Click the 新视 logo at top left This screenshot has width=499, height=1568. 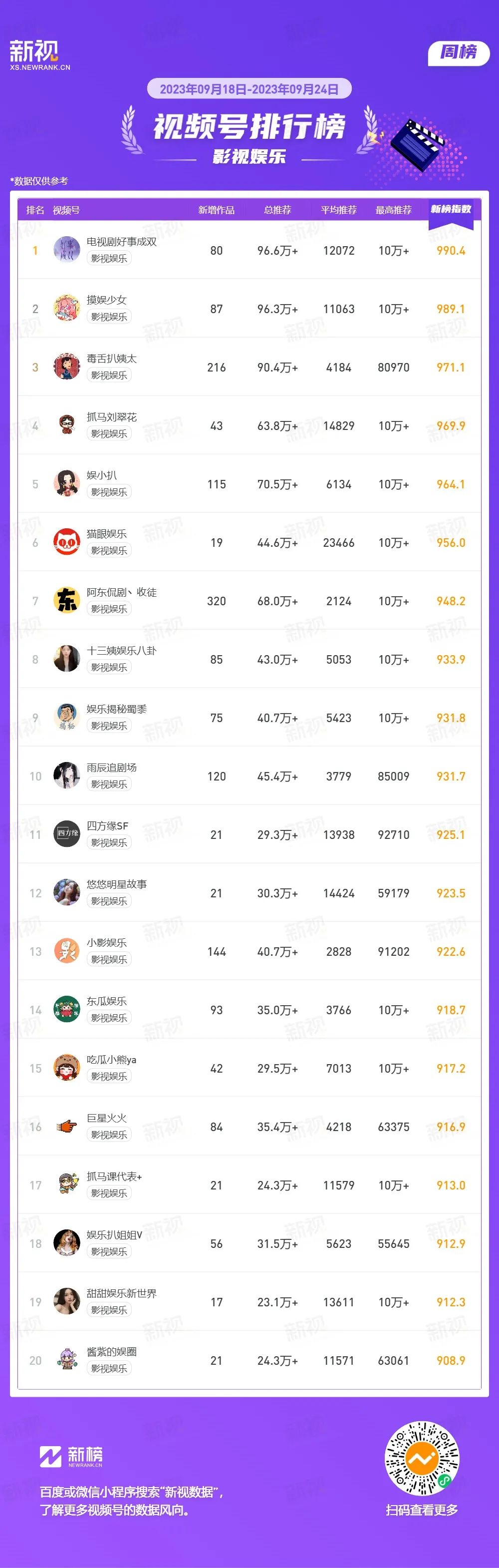[39, 55]
